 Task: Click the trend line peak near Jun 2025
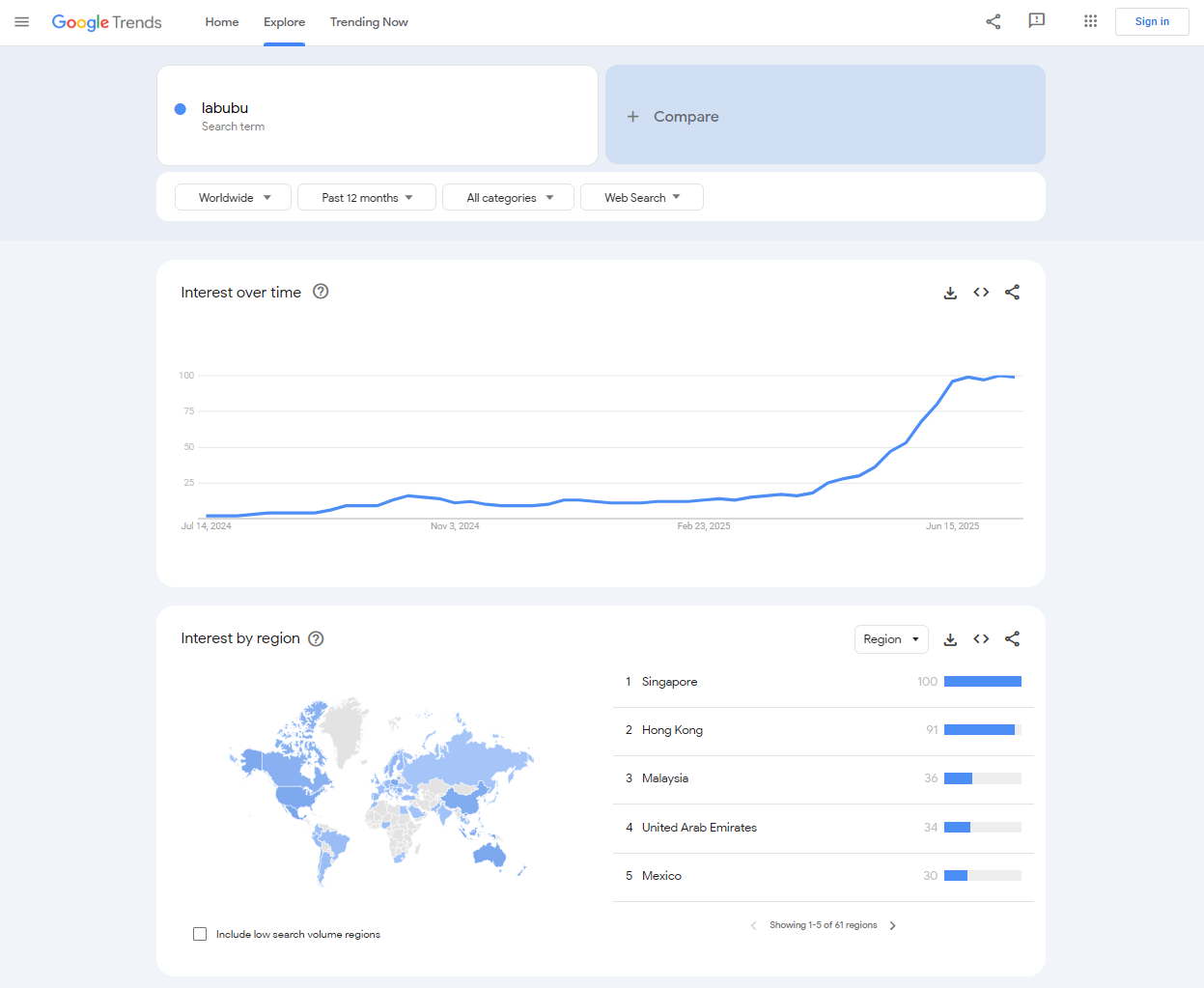[x=968, y=378]
